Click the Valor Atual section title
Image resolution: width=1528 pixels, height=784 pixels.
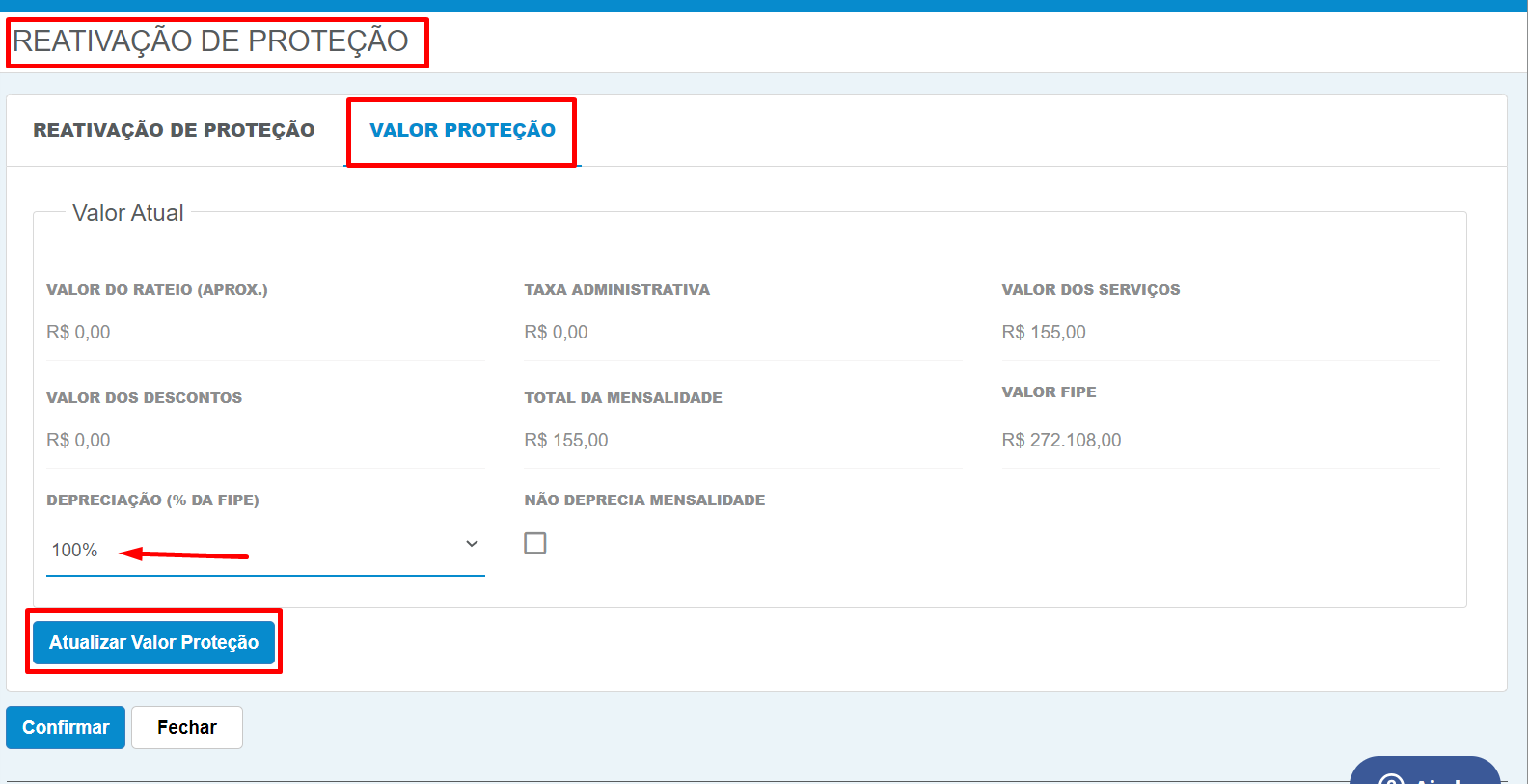pyautogui.click(x=128, y=213)
